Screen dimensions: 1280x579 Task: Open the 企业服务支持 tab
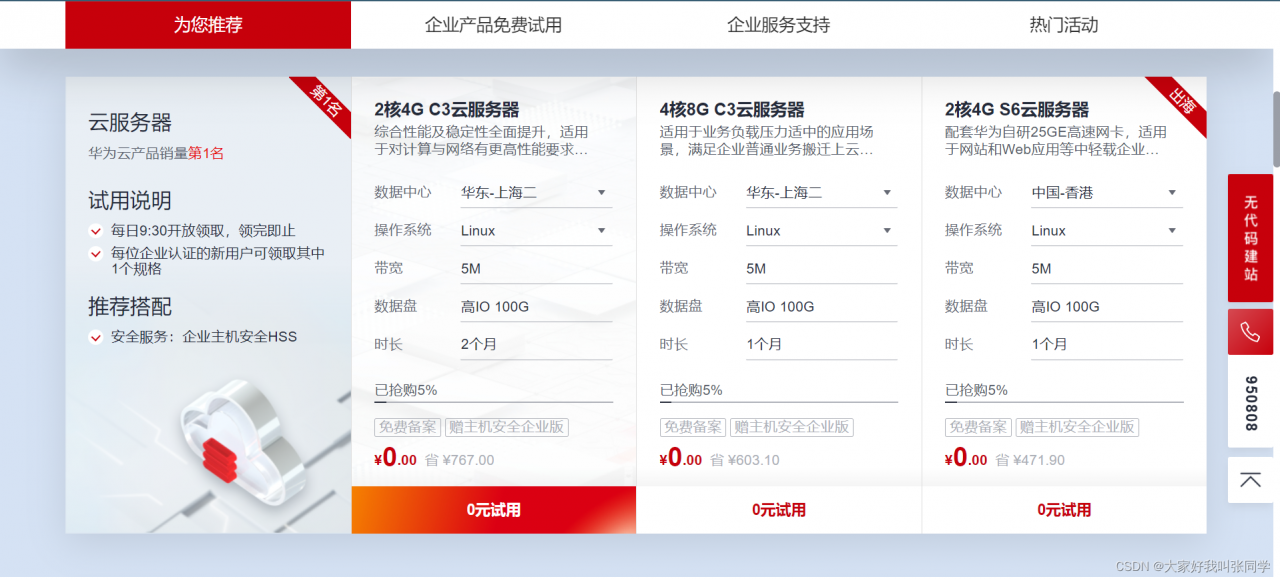click(x=778, y=25)
